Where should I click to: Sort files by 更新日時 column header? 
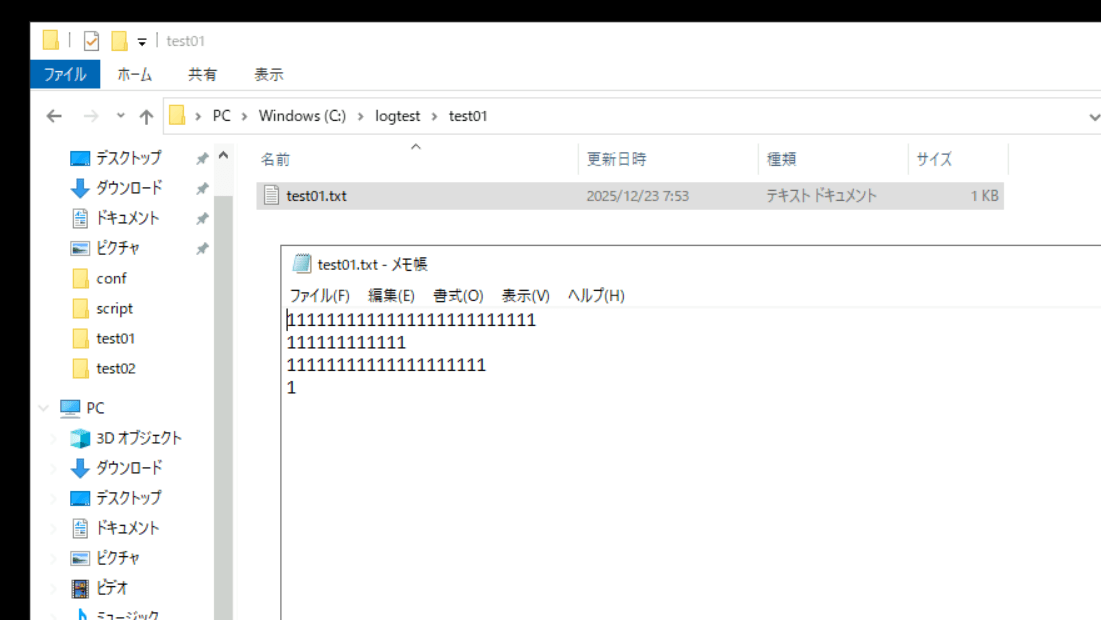pyautogui.click(x=616, y=159)
